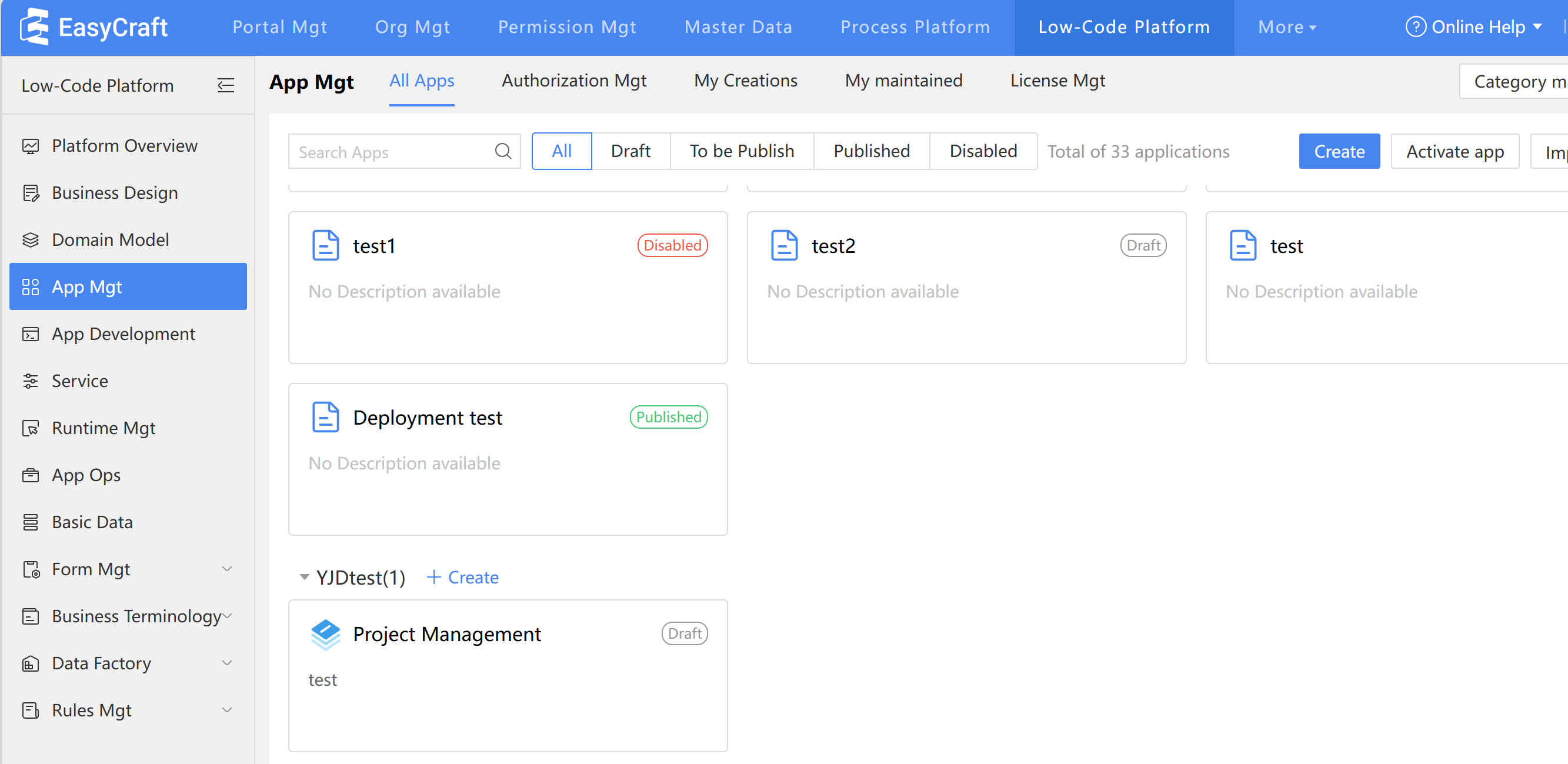The image size is (1568, 764).
Task: Click the Platform Overview sidebar icon
Action: [31, 146]
